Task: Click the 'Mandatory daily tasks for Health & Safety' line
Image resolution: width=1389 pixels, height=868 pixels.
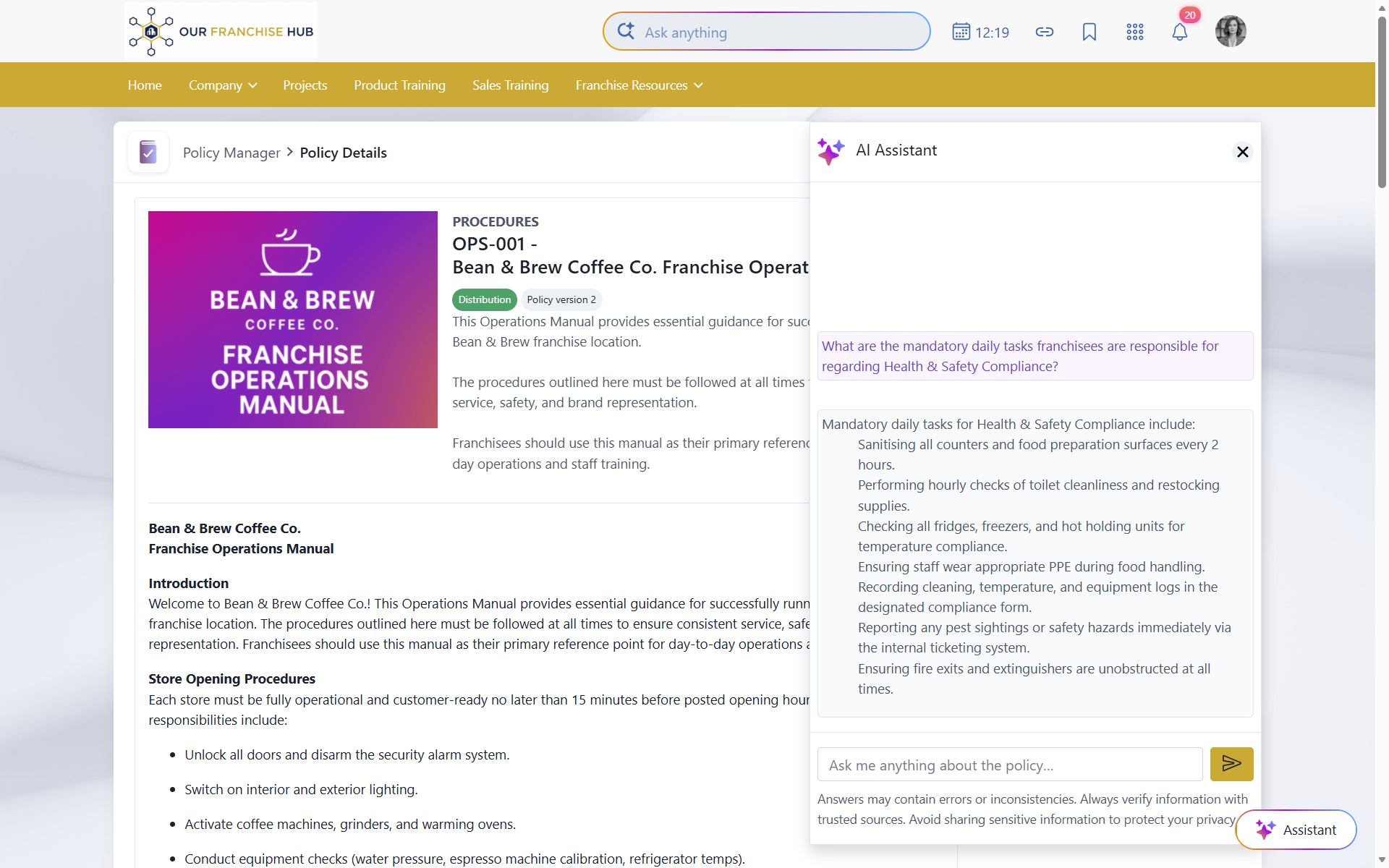Action: [1008, 424]
